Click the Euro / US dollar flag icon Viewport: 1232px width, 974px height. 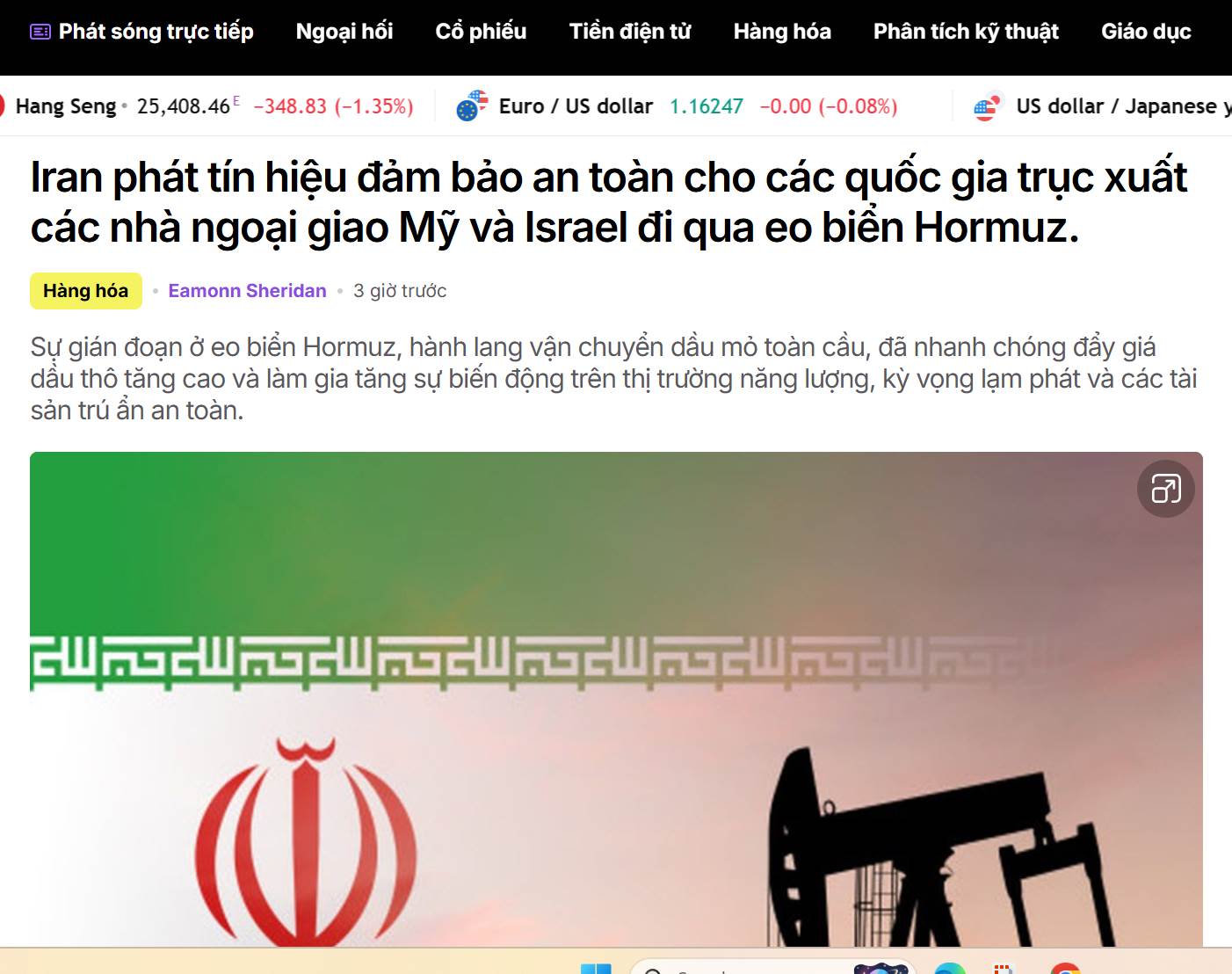click(x=472, y=106)
